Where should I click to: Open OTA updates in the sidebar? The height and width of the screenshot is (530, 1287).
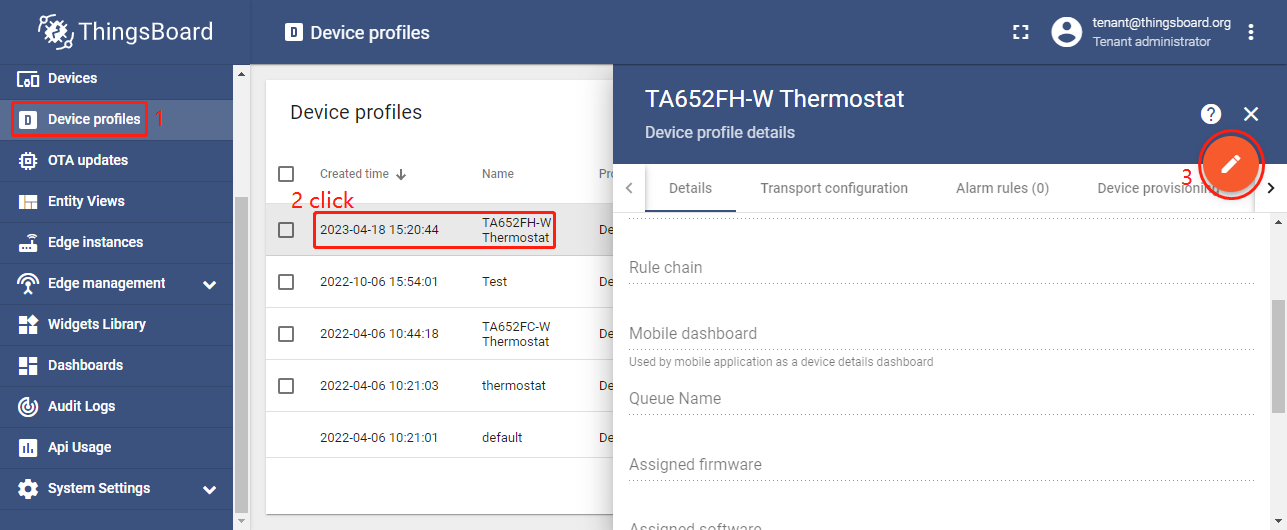click(x=117, y=160)
